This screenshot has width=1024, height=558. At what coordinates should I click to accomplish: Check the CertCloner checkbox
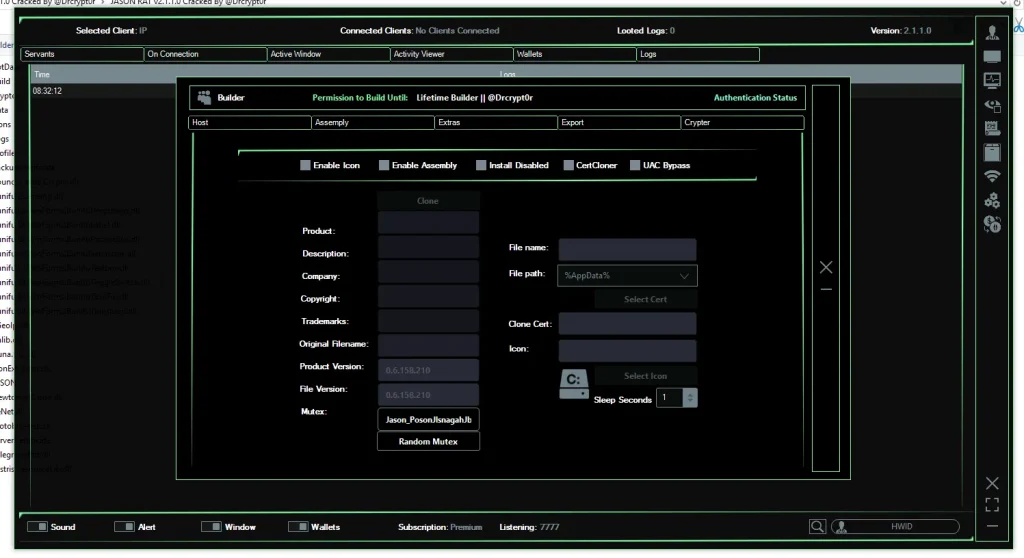pyautogui.click(x=568, y=165)
